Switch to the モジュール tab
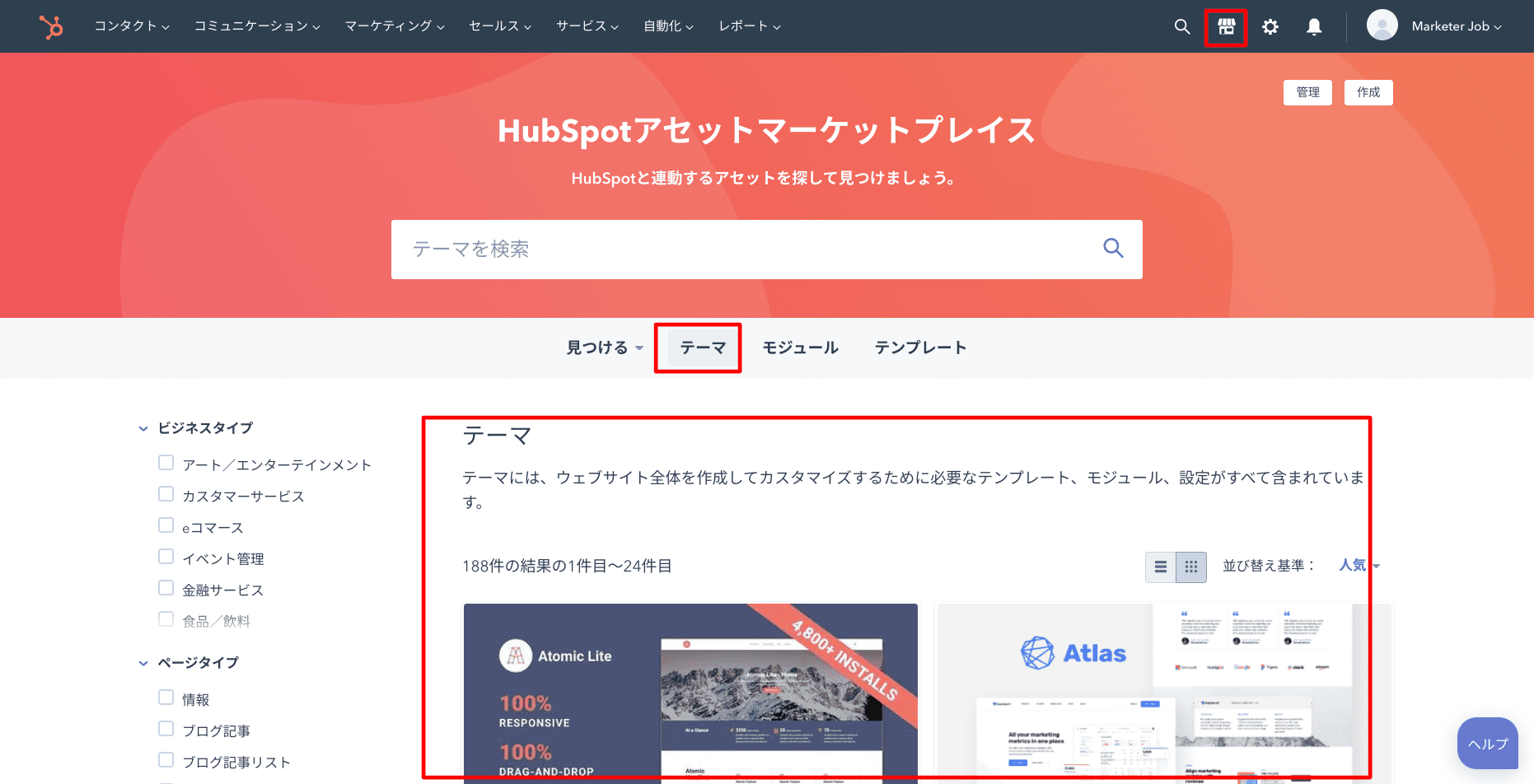The width and height of the screenshot is (1534, 784). (800, 348)
